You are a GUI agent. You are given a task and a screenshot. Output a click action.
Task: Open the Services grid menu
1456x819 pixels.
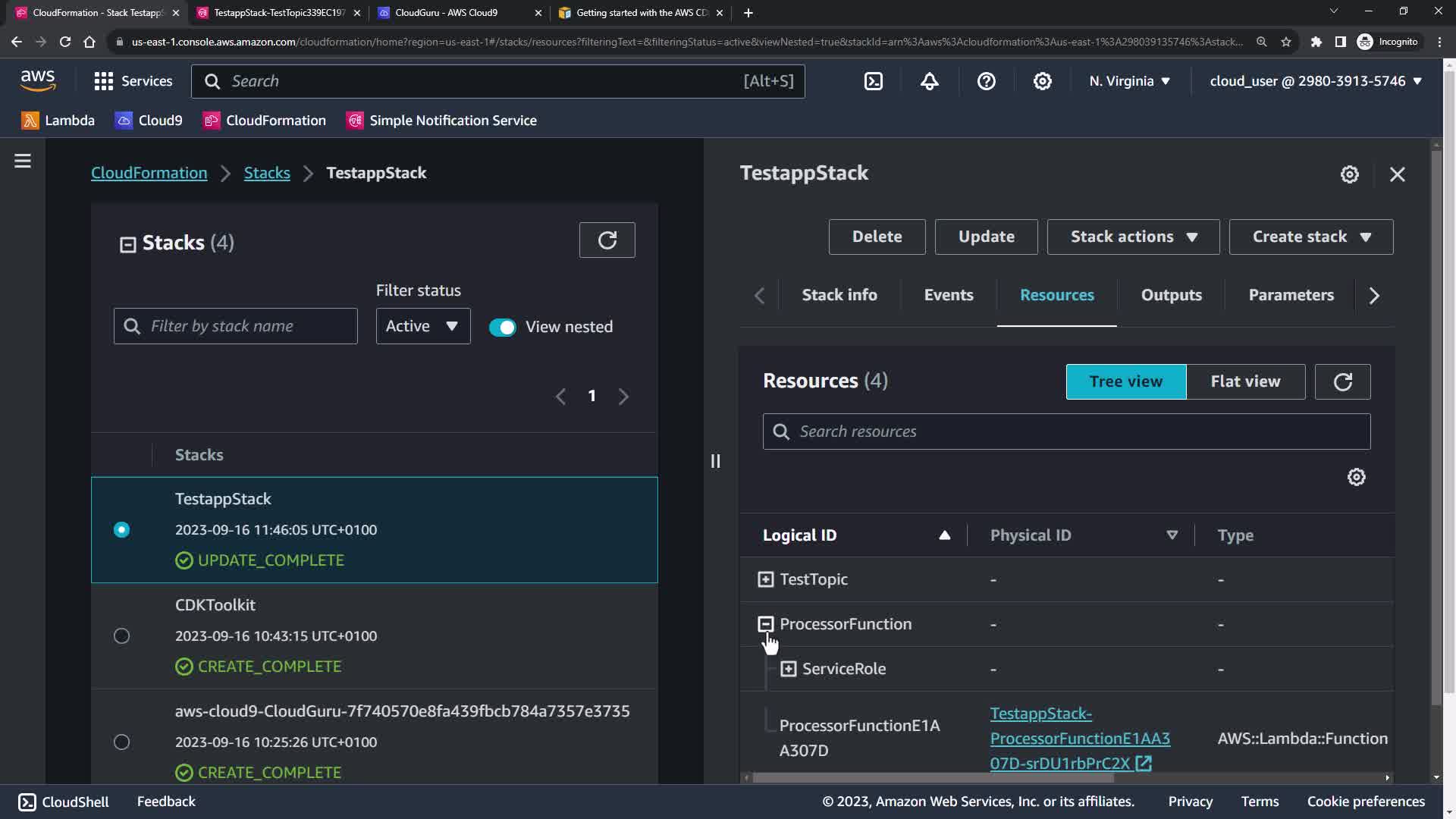pyautogui.click(x=104, y=81)
